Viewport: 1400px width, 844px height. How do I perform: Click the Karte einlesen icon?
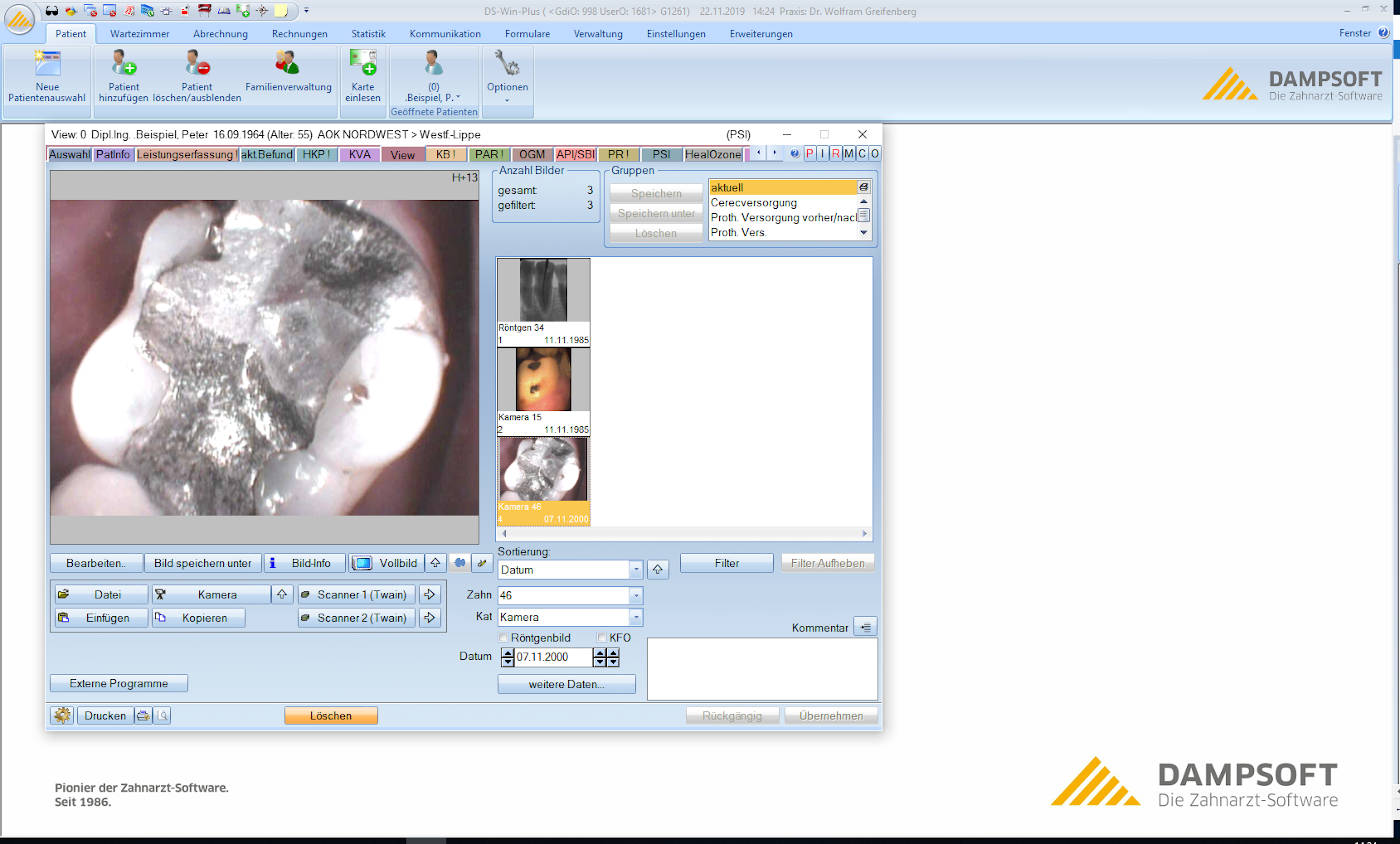(x=363, y=77)
